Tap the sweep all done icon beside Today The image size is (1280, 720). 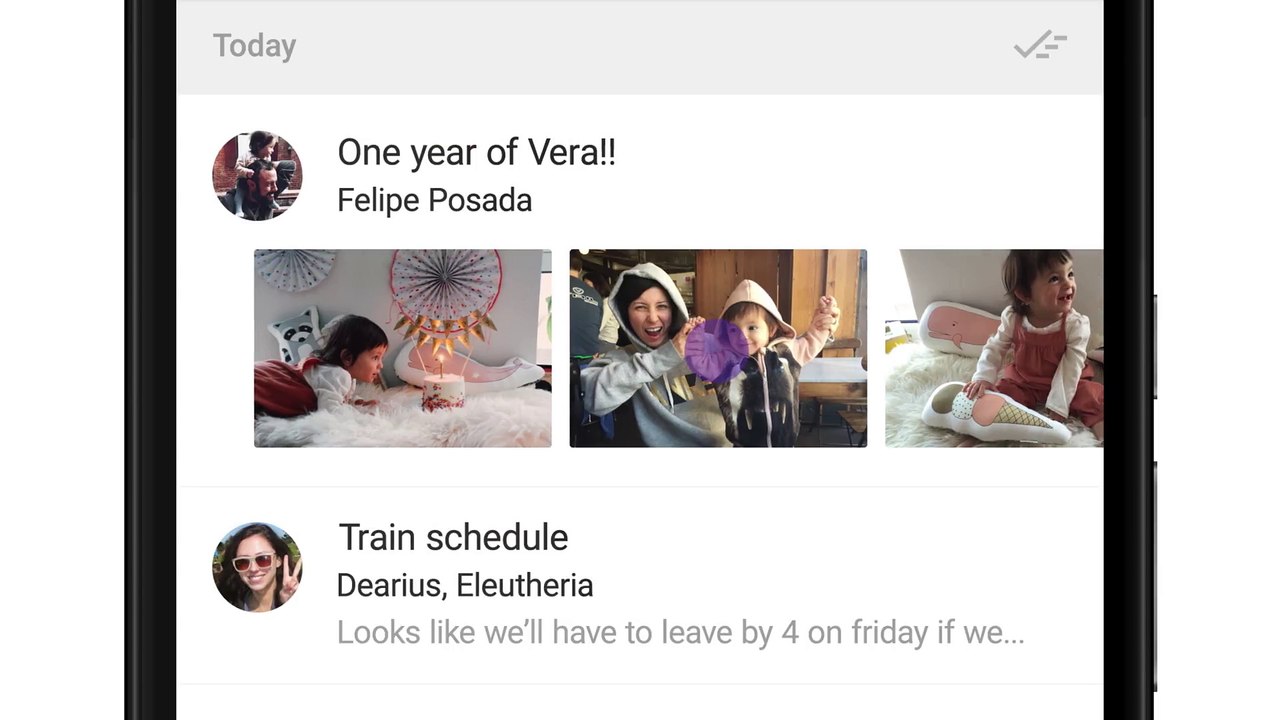click(1040, 46)
